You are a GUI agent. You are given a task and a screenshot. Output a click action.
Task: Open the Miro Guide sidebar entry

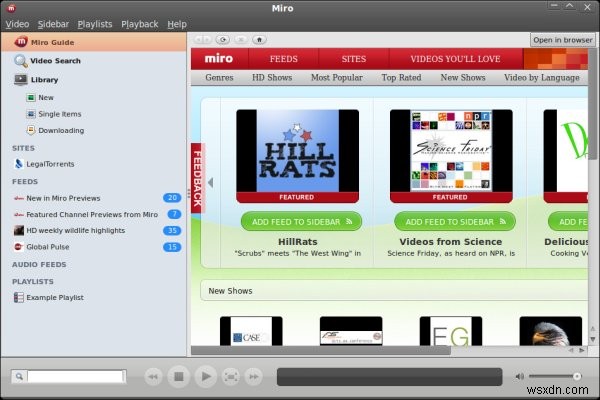[93, 42]
